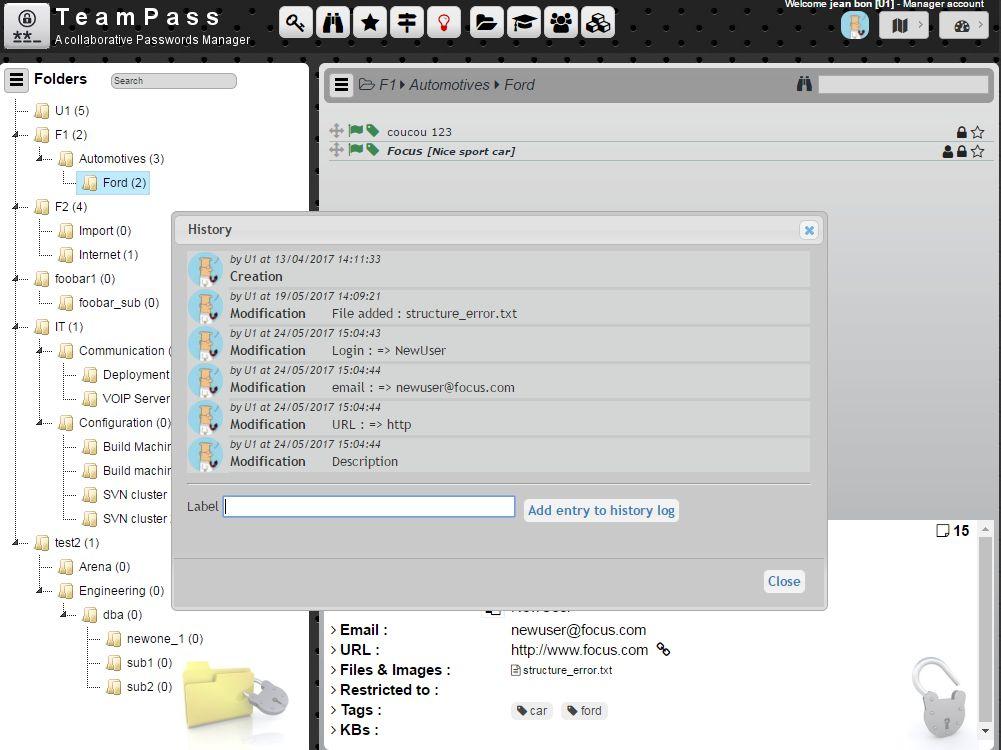
Task: Click the graduation cap roles icon
Action: coord(523,23)
